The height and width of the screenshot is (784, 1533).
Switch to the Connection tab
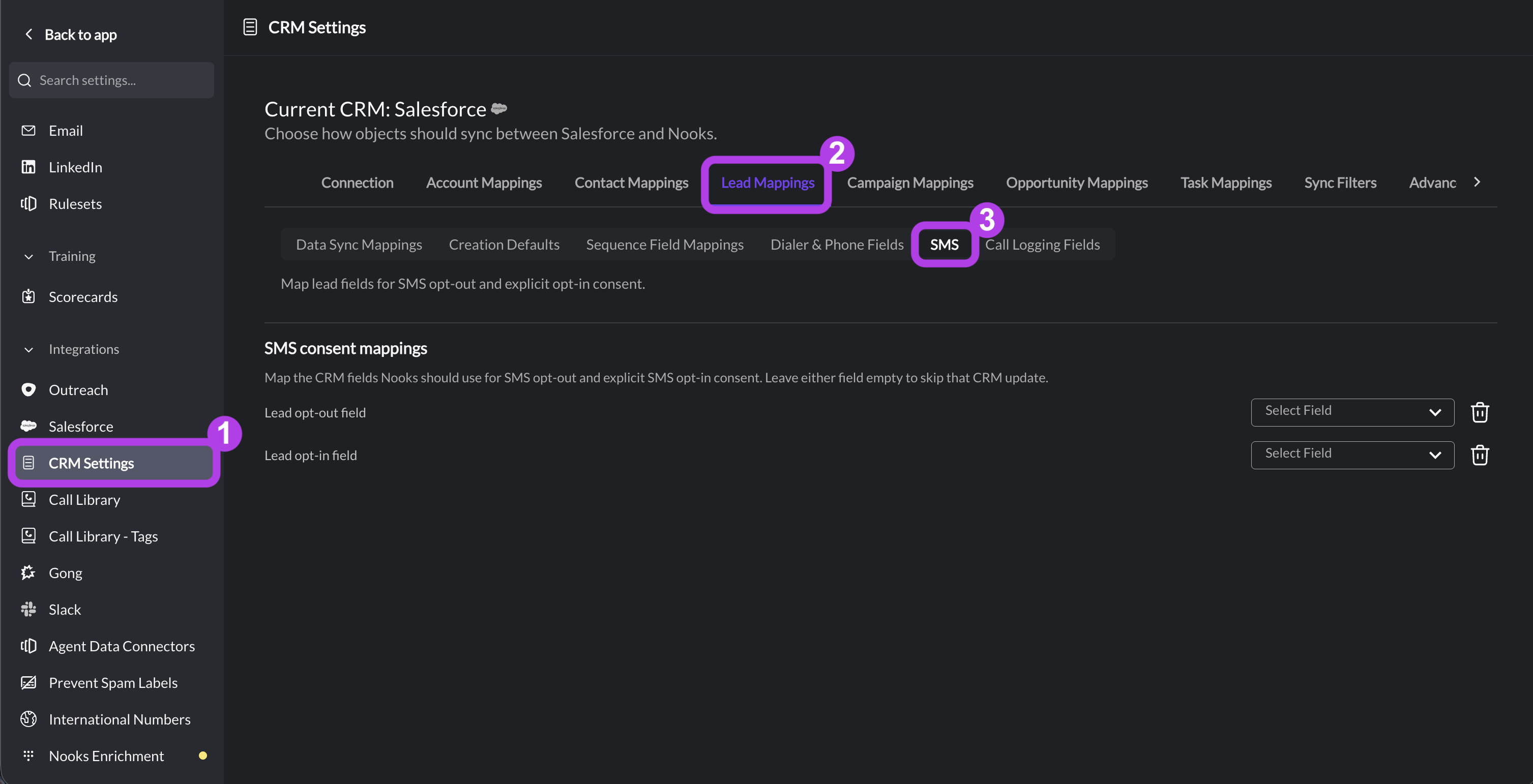(x=357, y=183)
